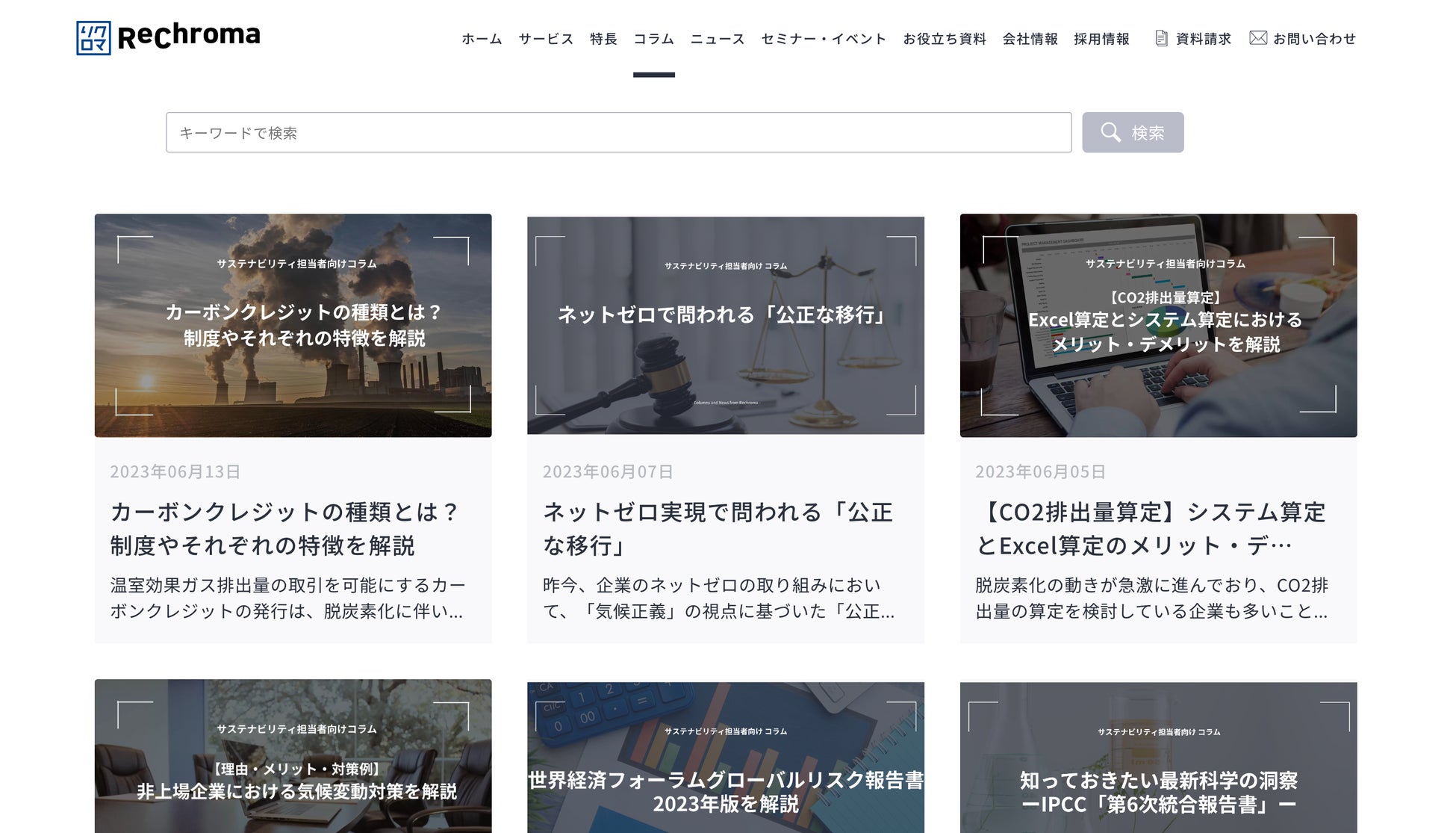Click the Rechroma logo icon
1456x833 pixels.
click(93, 38)
